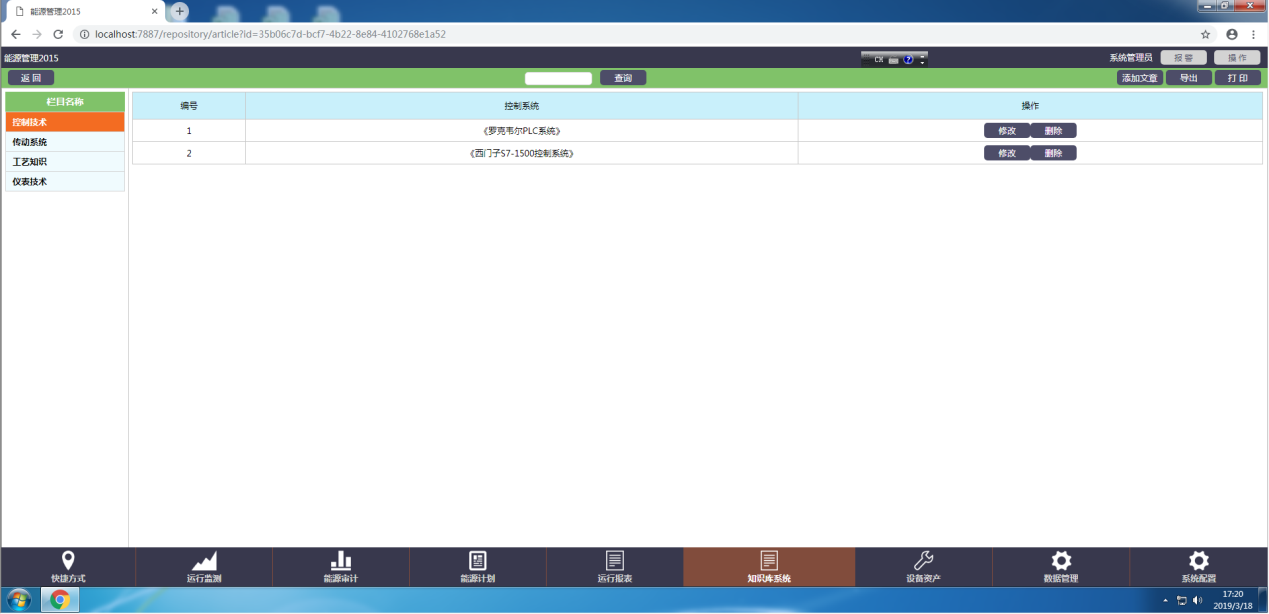Open 系统配置 settings gear icon
Viewport: 1269px width, 614px height.
pos(1198,561)
